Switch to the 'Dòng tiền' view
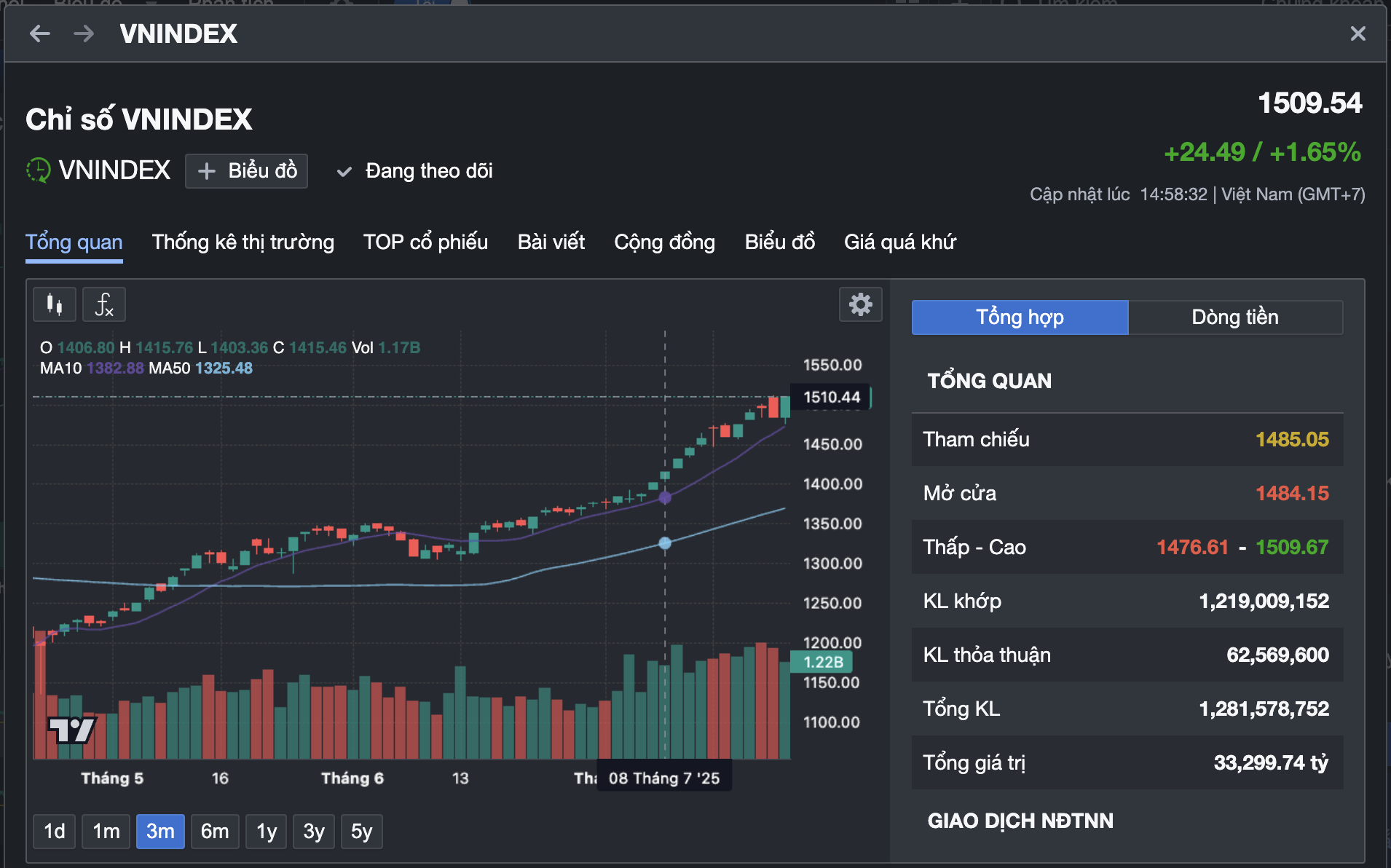 [1234, 317]
